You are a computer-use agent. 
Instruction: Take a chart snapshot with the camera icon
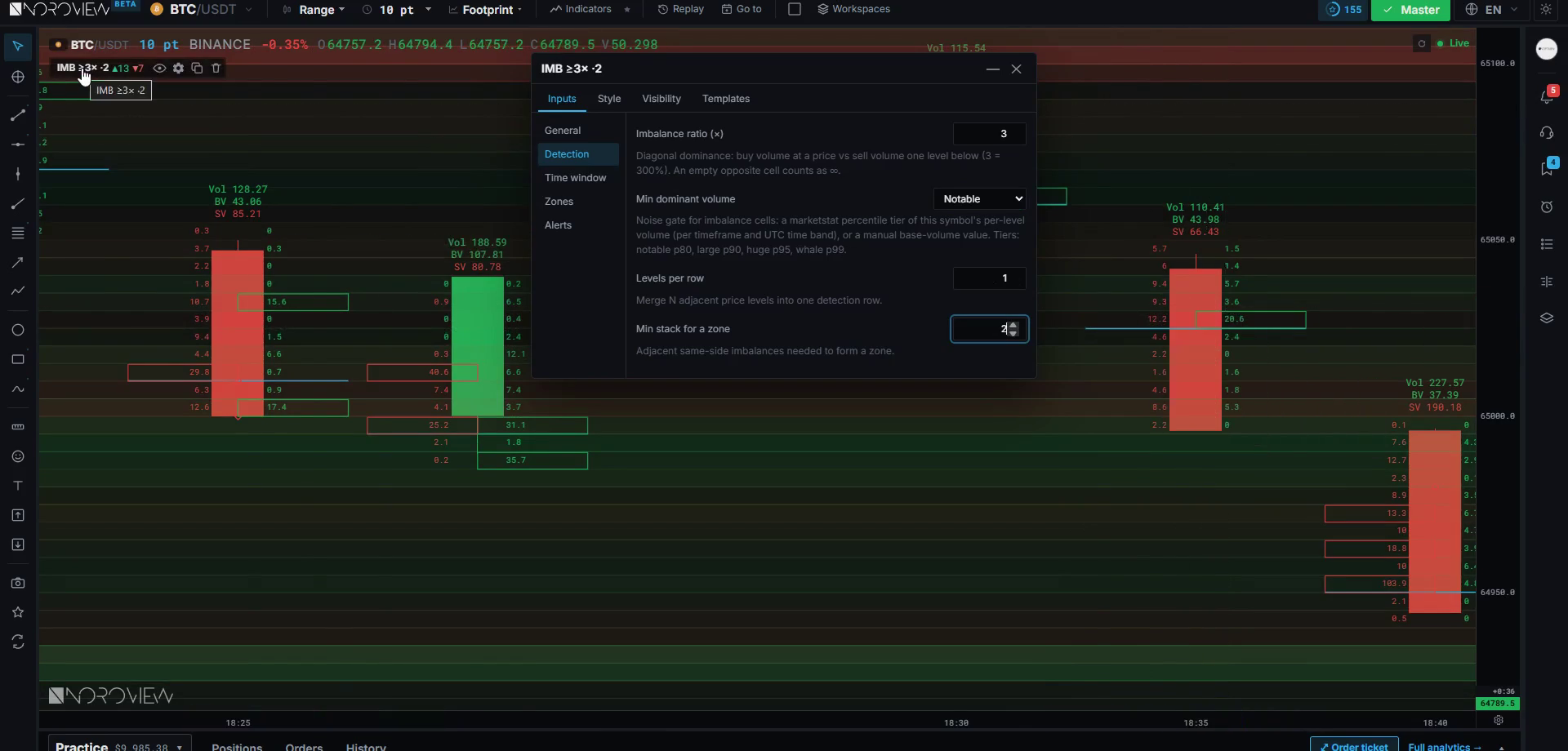[x=18, y=583]
